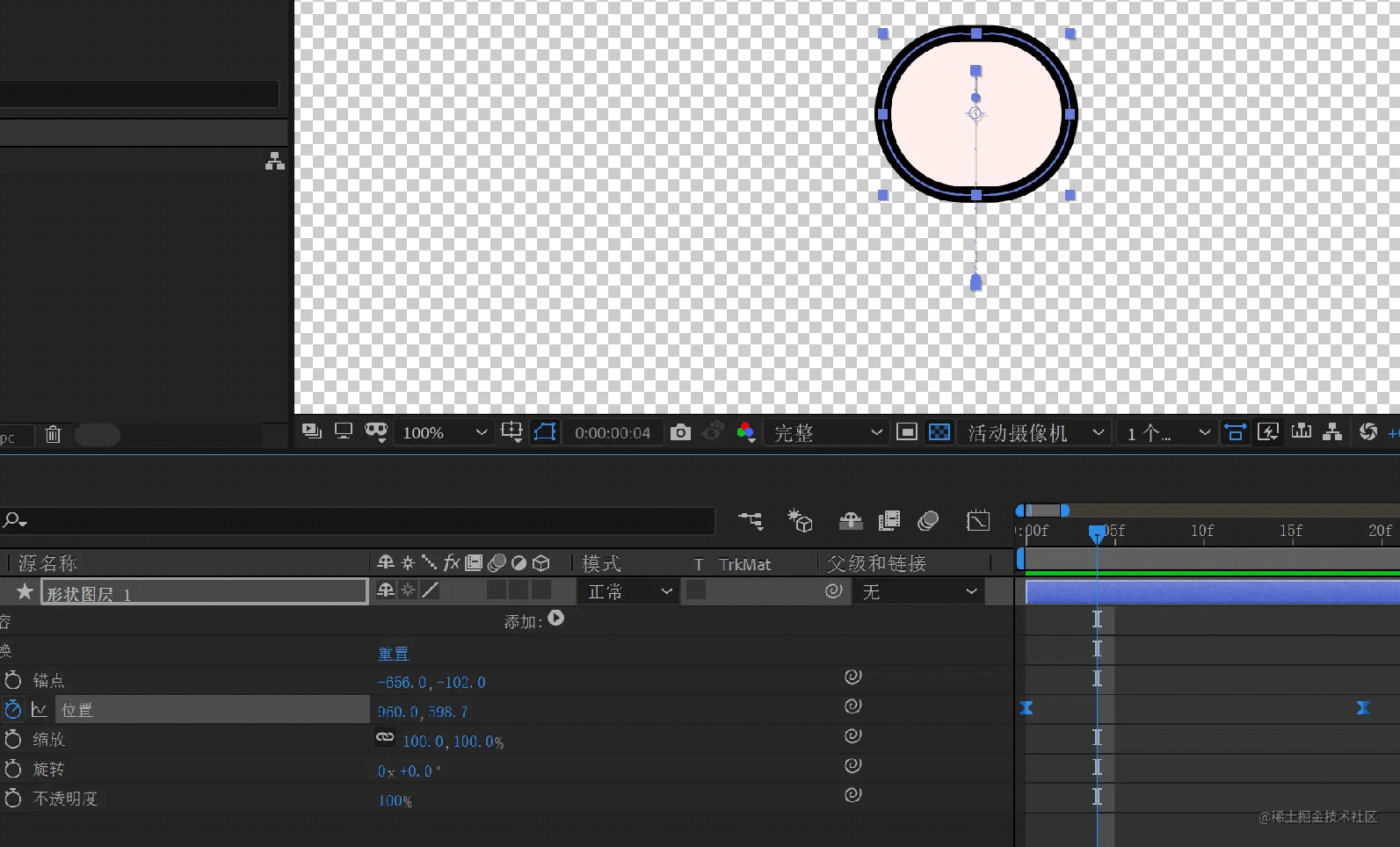The image size is (1400, 847).
Task: Click the 重置 transform reset link
Action: pos(393,654)
